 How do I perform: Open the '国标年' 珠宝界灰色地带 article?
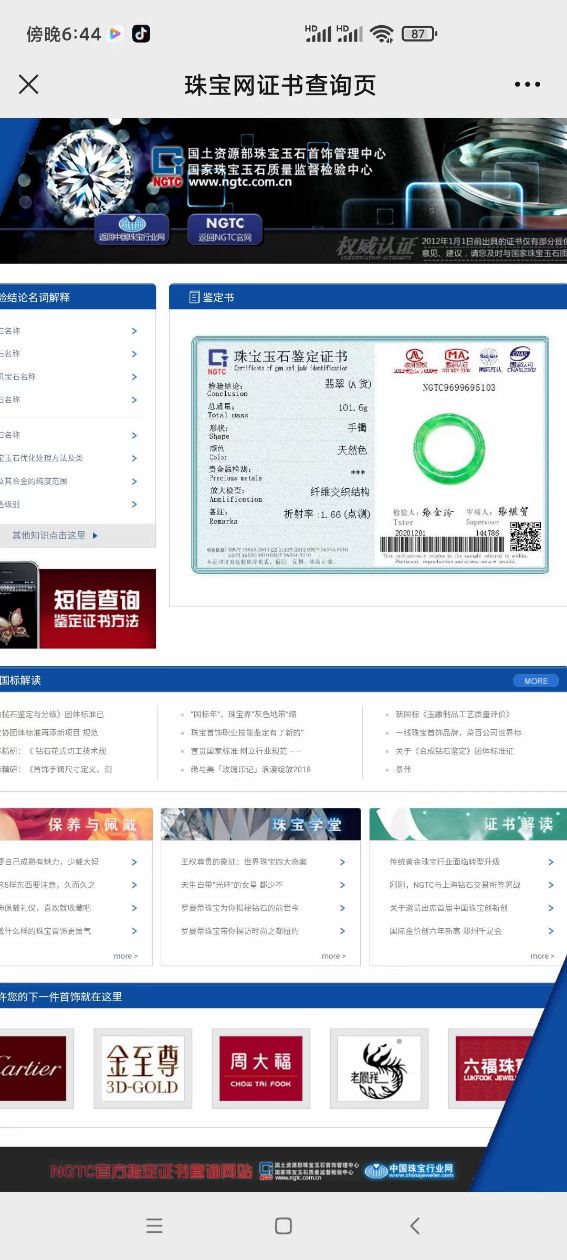point(244,714)
